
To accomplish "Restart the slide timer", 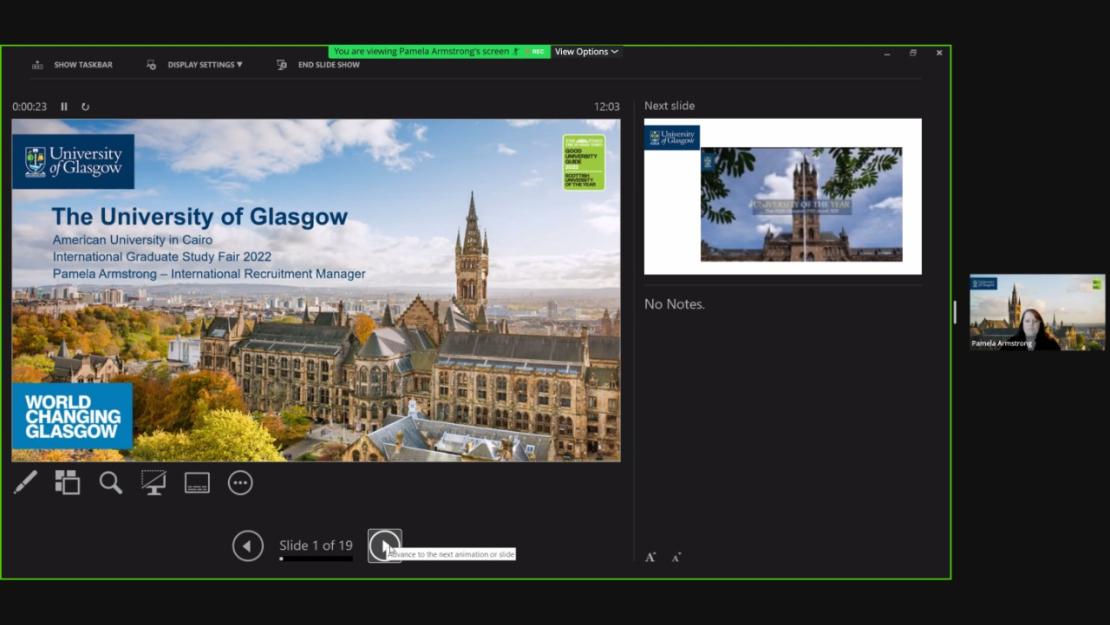I will tap(86, 107).
